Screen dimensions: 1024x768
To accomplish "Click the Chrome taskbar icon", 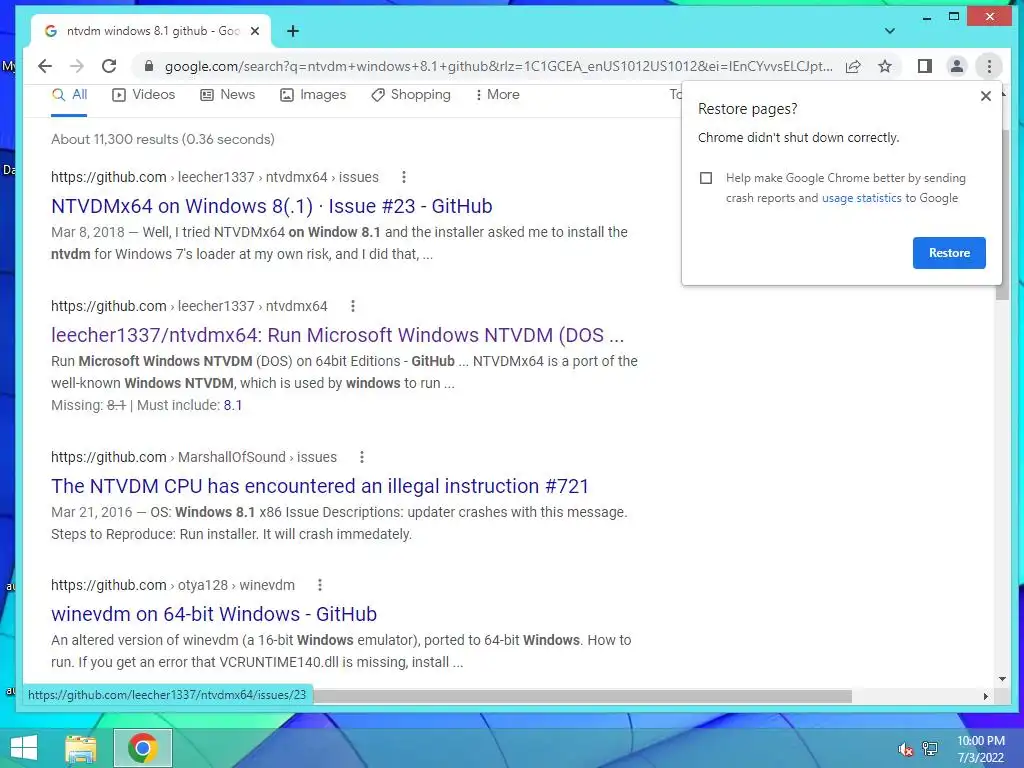I will click(142, 748).
